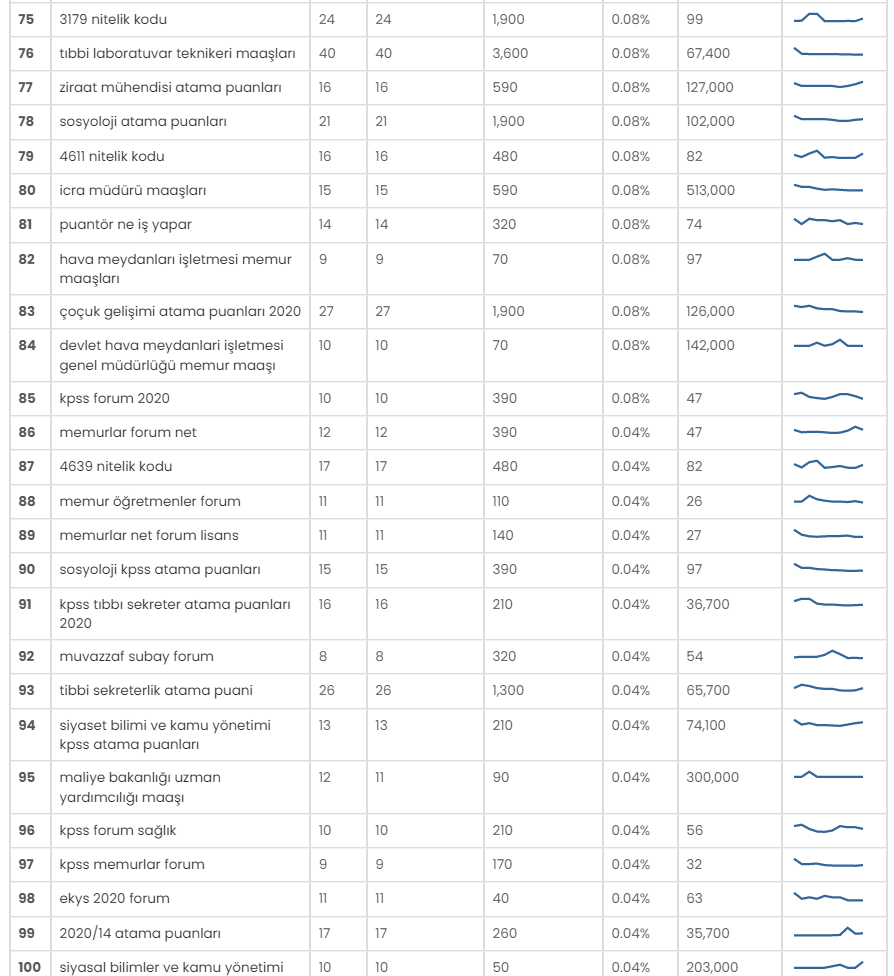Click keyword 'tibbi sekreterlik atama puani'
The width and height of the screenshot is (894, 976).
[156, 690]
